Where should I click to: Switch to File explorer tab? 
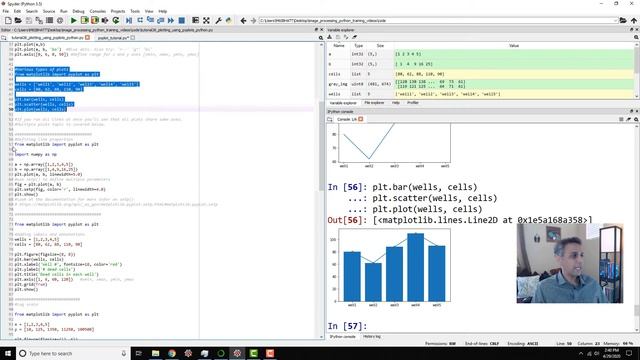click(374, 103)
